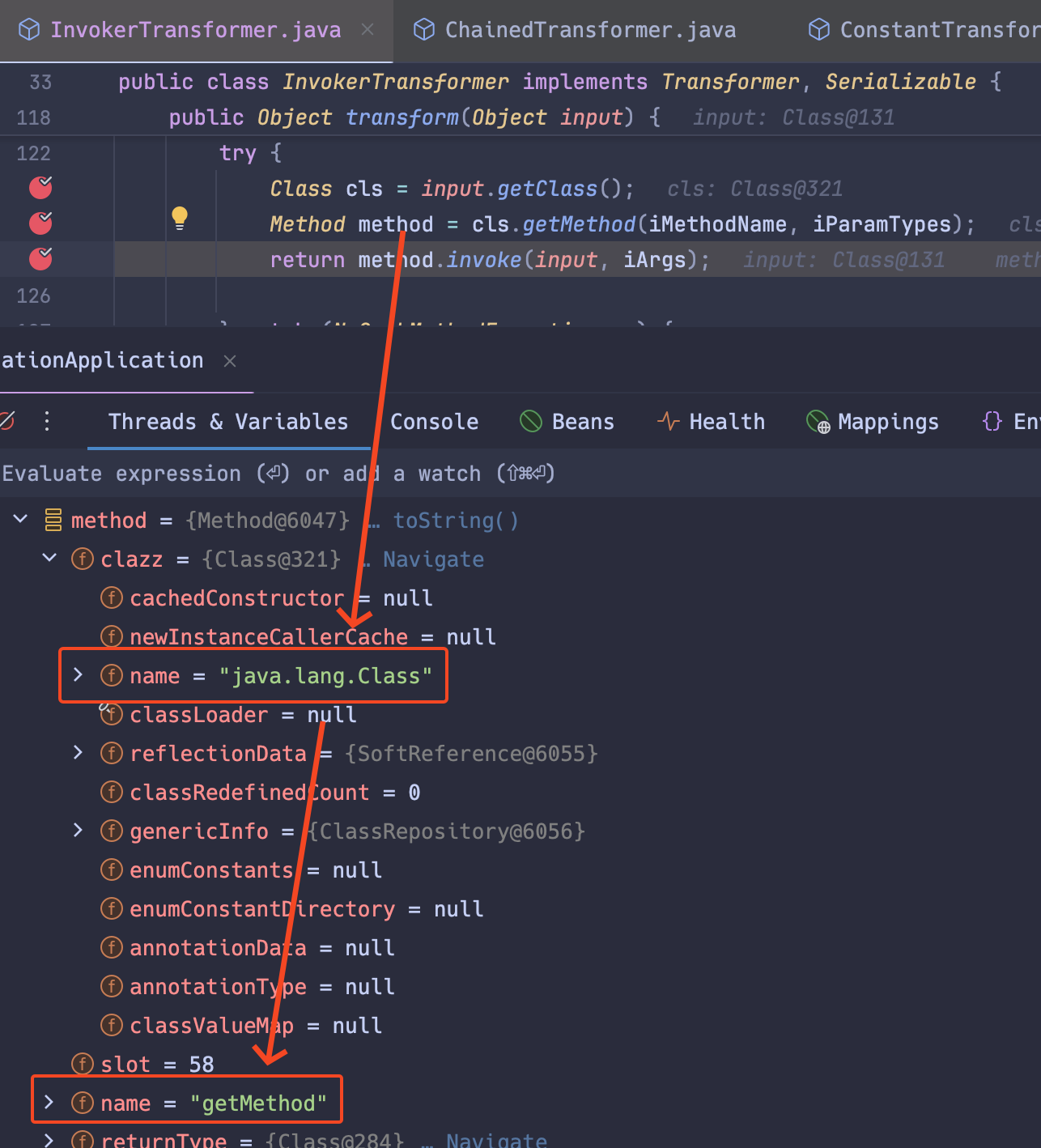The height and width of the screenshot is (1148, 1041).
Task: Open the Console tab
Action: pyautogui.click(x=434, y=421)
